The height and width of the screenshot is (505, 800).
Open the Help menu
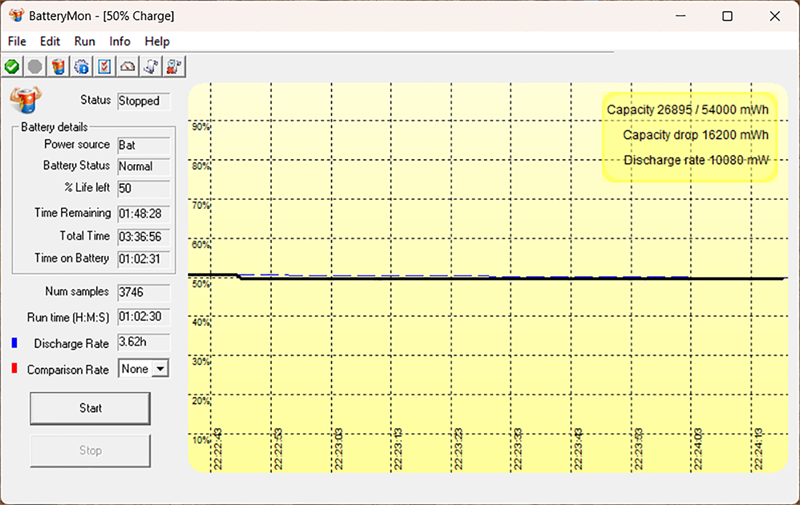tap(157, 41)
